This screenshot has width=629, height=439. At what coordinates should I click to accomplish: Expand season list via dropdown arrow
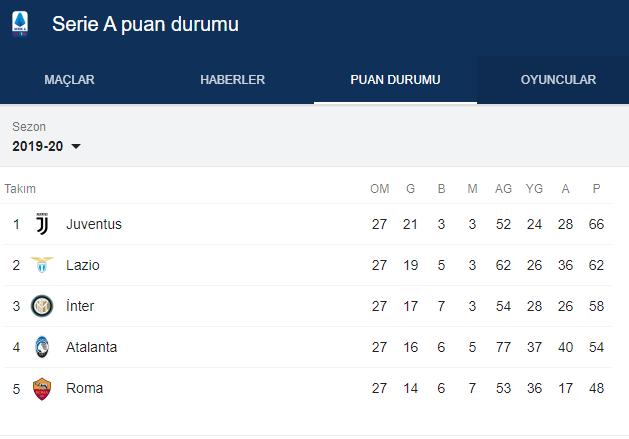coord(76,147)
